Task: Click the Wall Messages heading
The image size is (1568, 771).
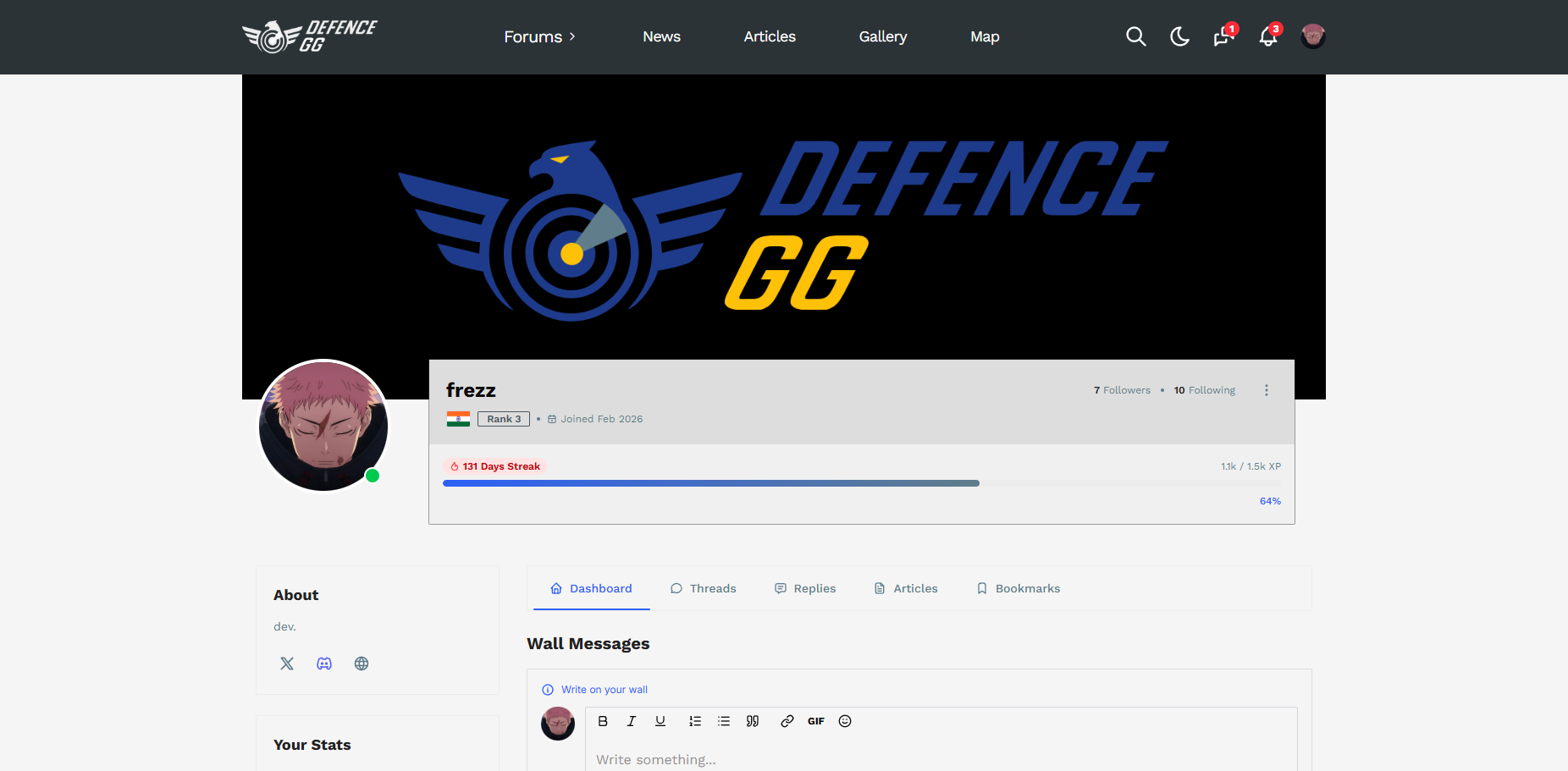Action: (x=588, y=643)
